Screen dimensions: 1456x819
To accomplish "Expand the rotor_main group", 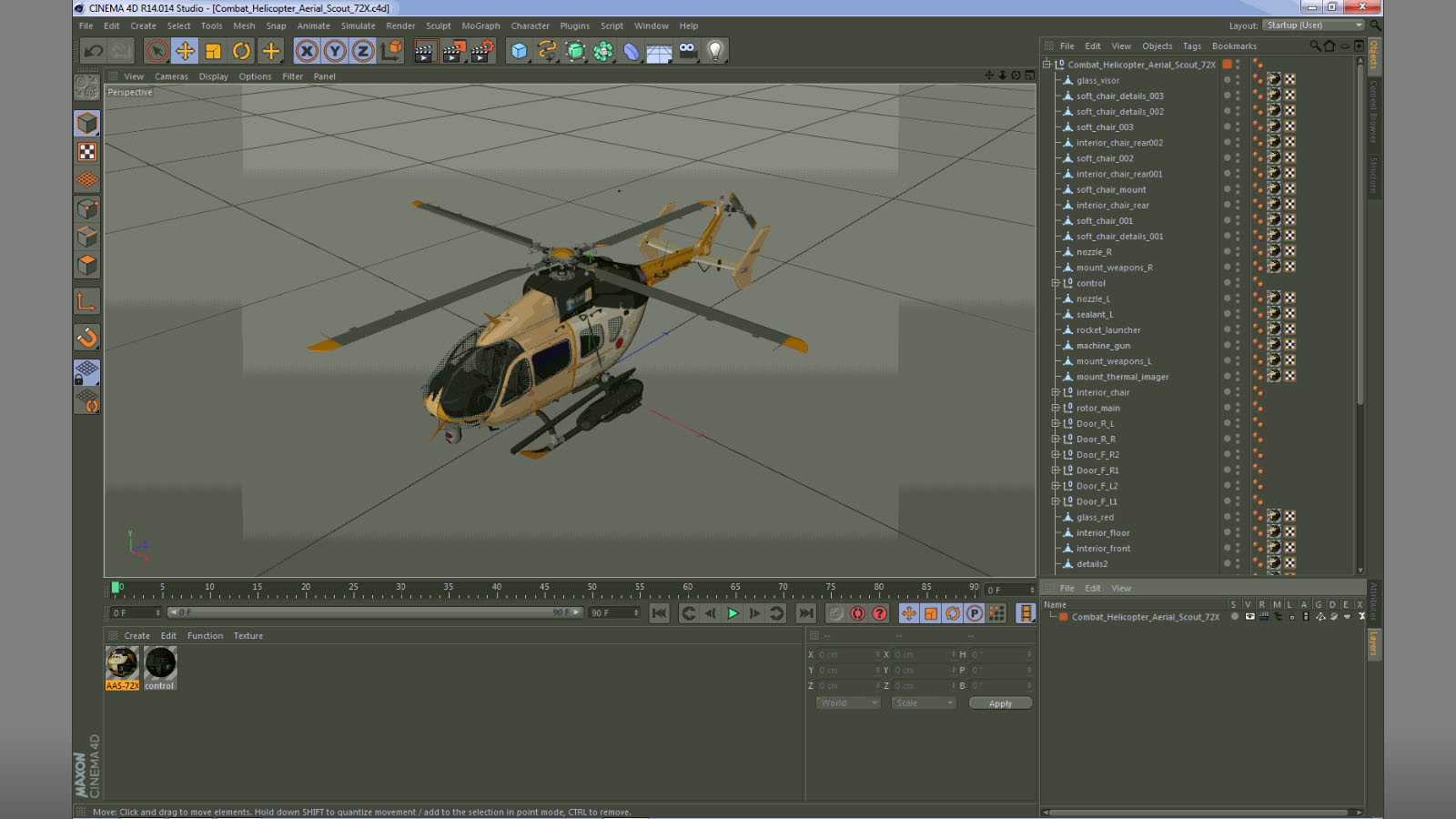I will pos(1055,408).
